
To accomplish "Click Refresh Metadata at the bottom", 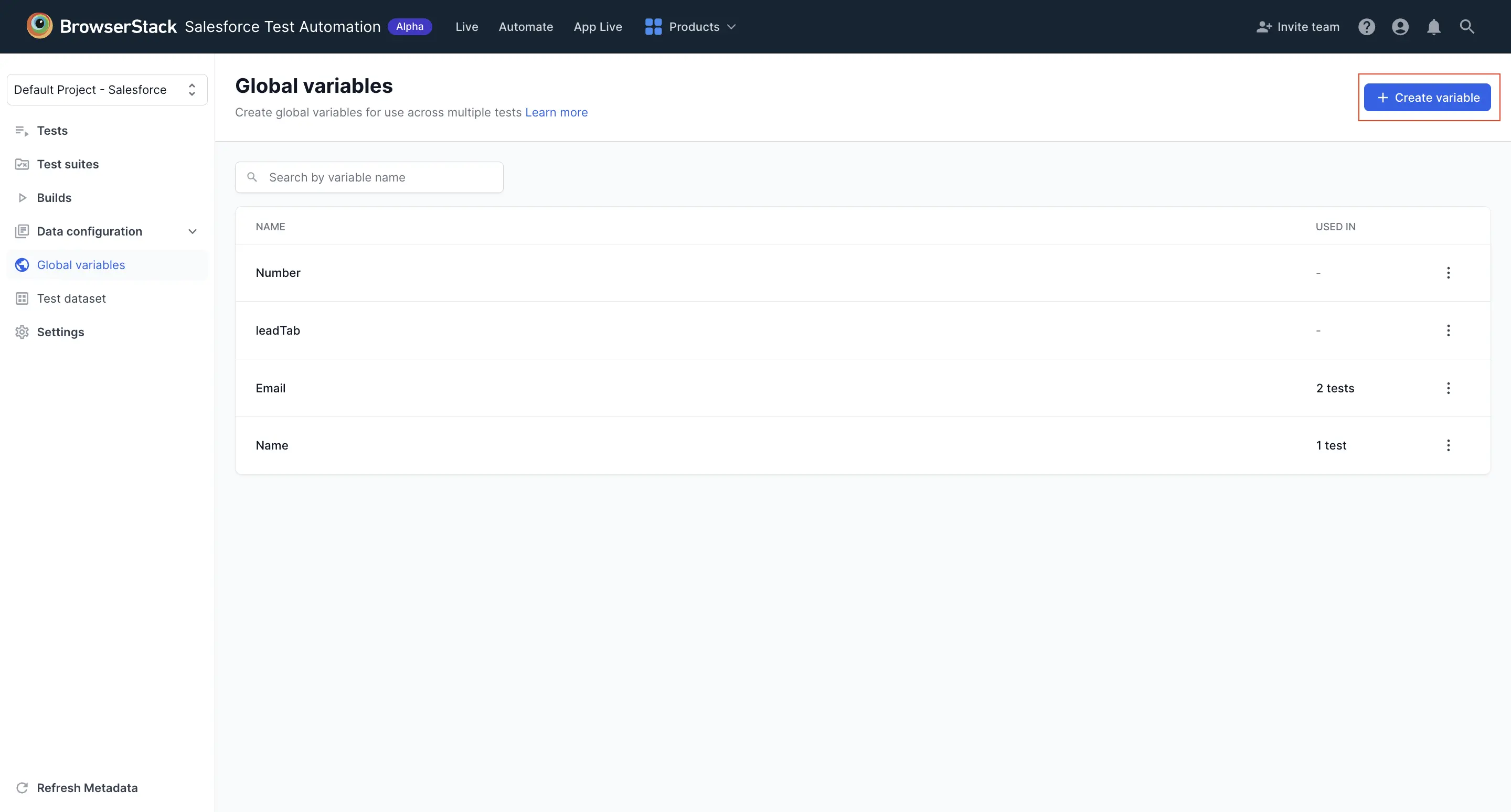I will (86, 787).
